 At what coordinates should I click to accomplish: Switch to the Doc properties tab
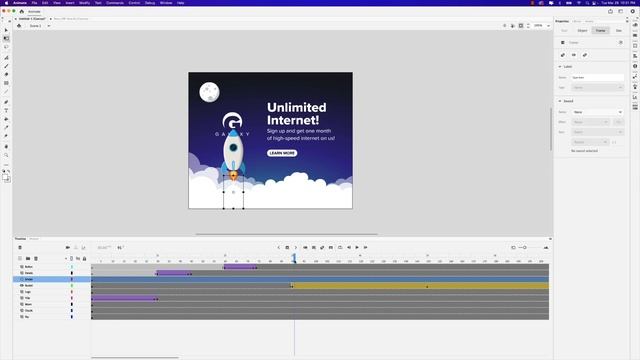[x=619, y=31]
